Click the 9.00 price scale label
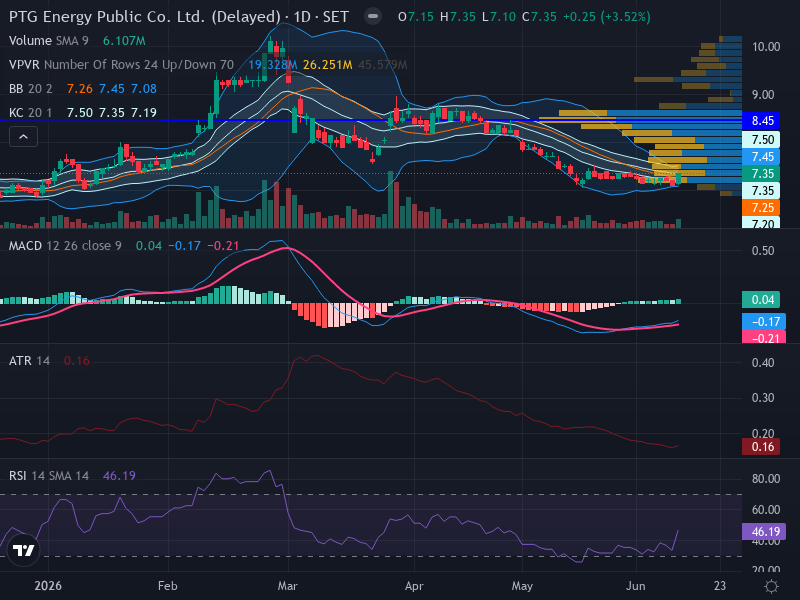Image resolution: width=800 pixels, height=600 pixels. [x=763, y=95]
